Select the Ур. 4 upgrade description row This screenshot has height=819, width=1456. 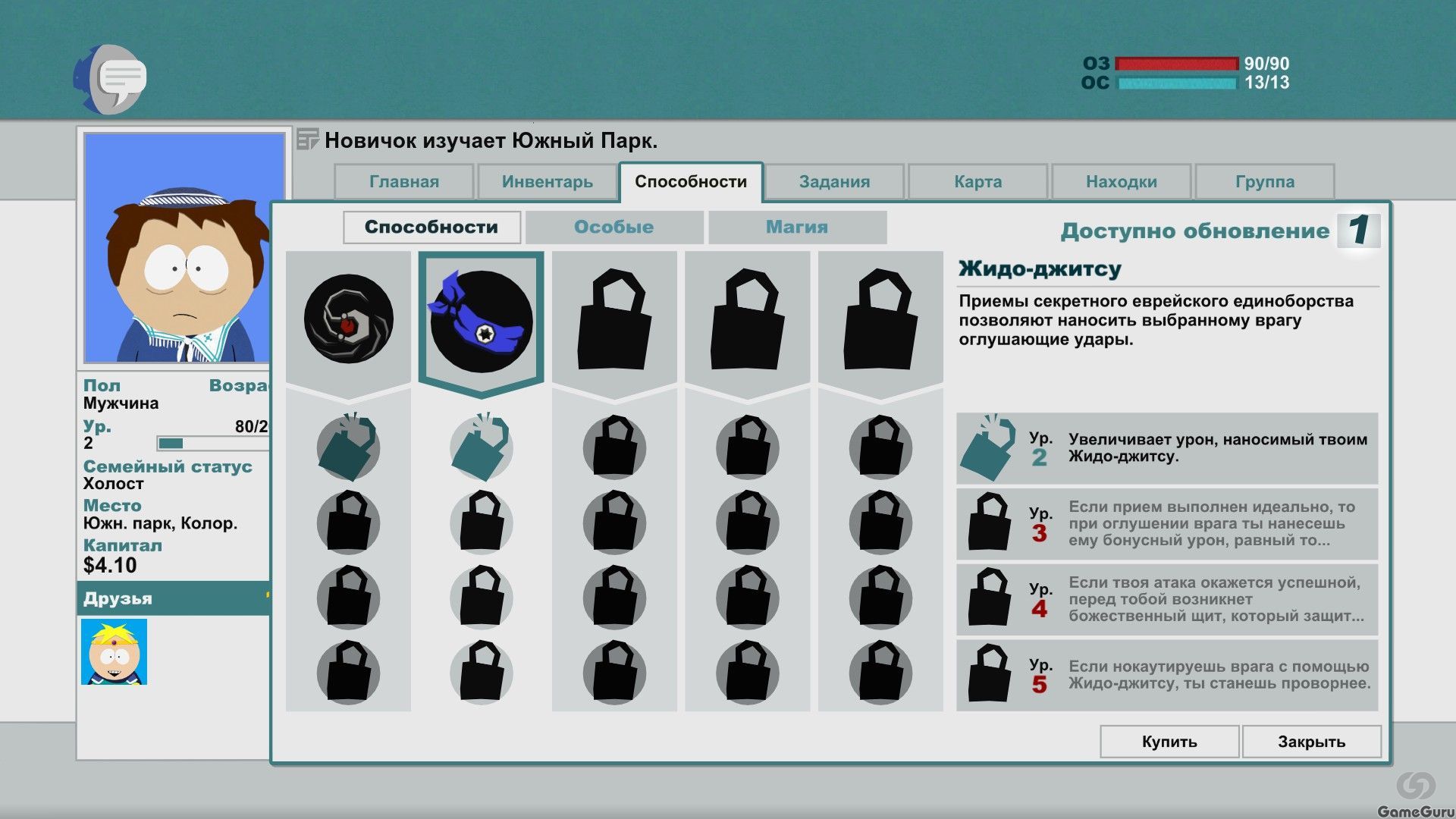click(1167, 599)
